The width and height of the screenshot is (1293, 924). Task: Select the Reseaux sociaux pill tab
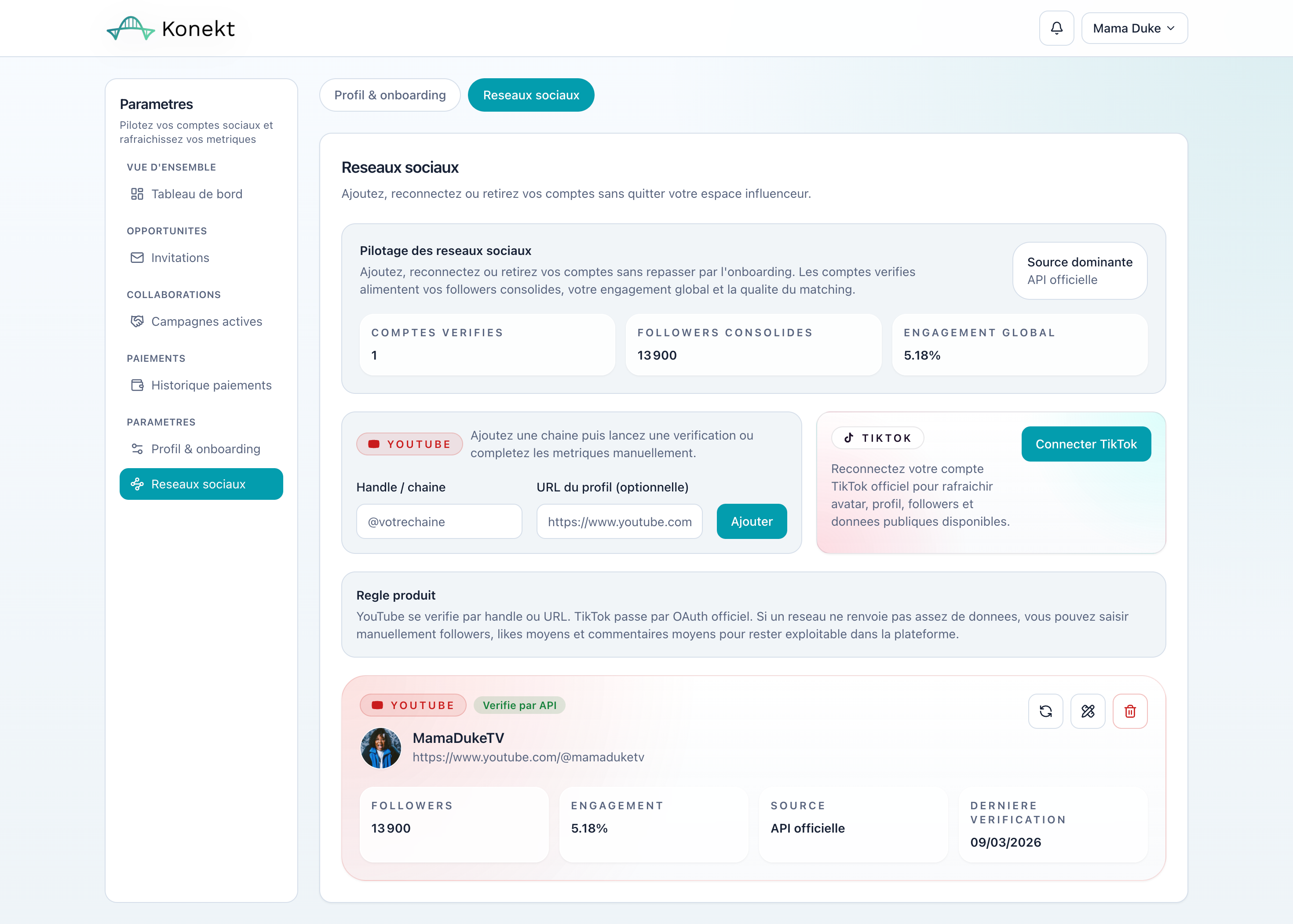click(x=530, y=95)
